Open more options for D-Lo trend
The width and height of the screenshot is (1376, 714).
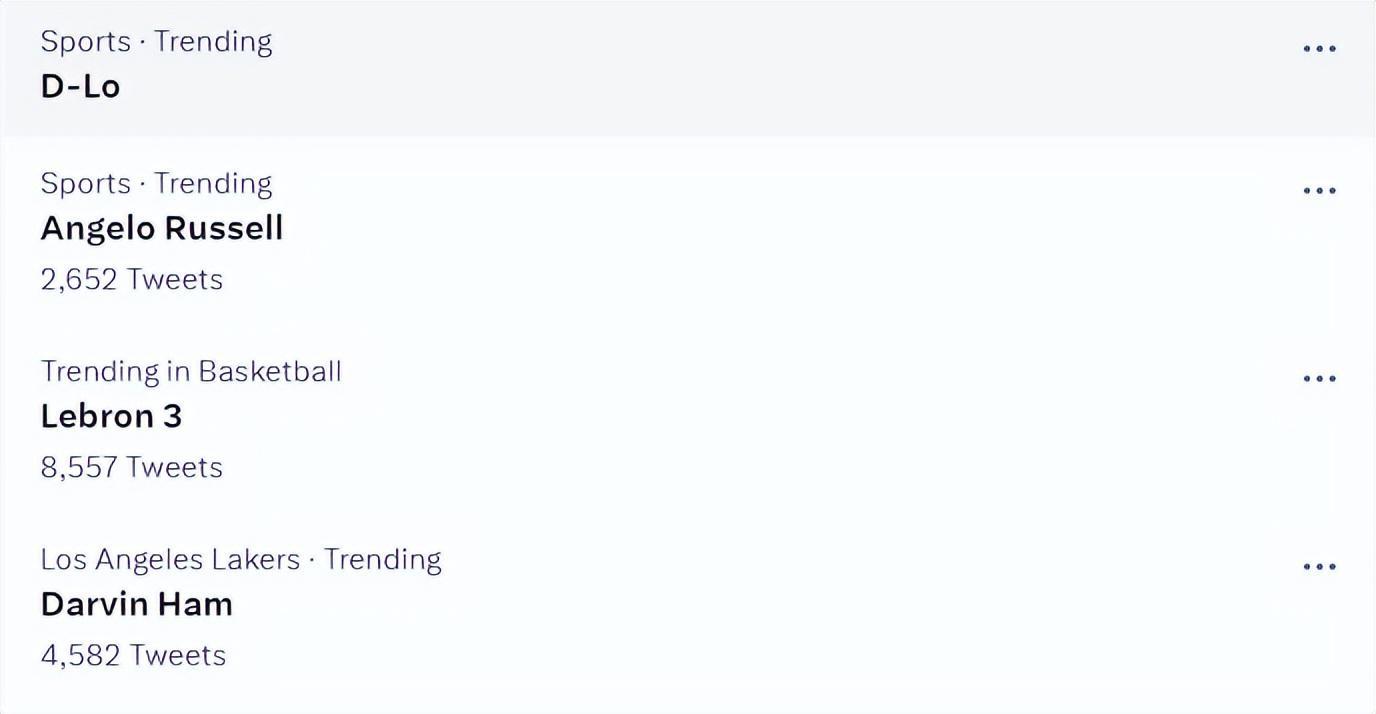pyautogui.click(x=1319, y=48)
